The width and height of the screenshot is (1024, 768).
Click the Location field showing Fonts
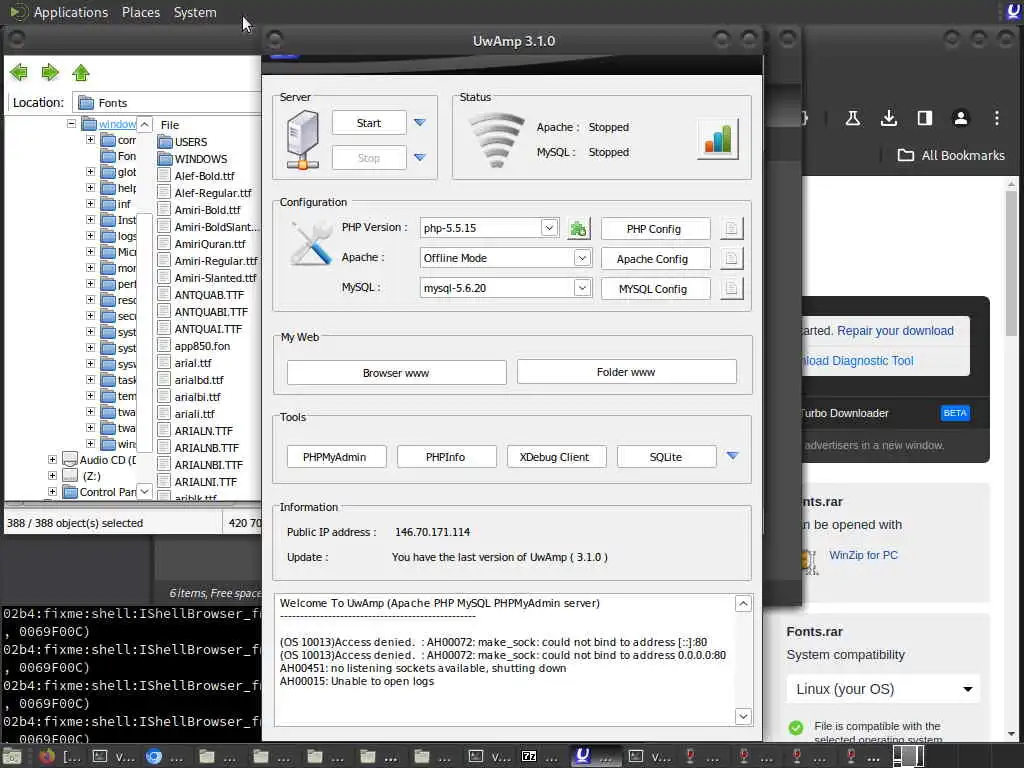168,103
